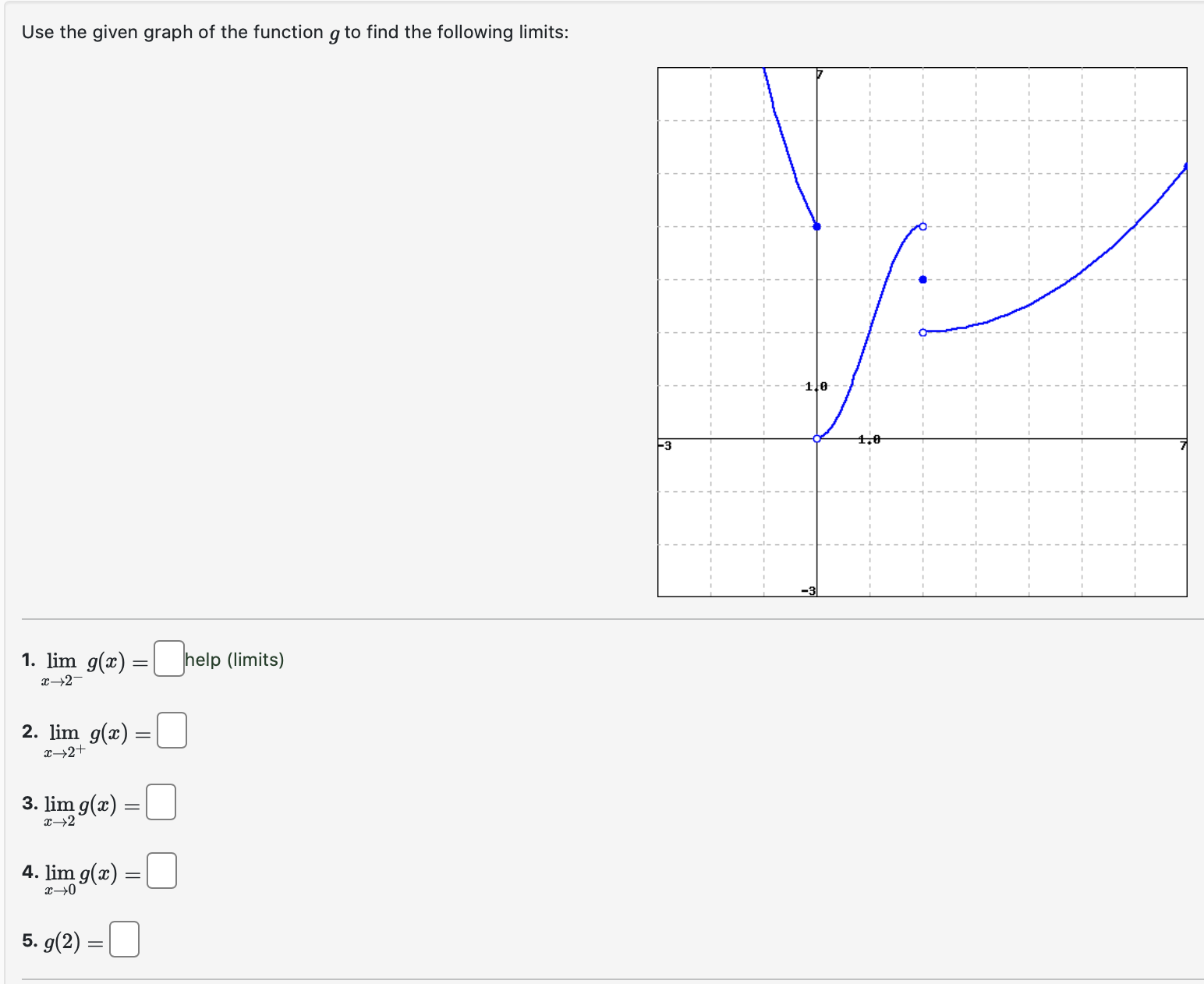This screenshot has height=984, width=1204.
Task: Click the 1.0 label on the y-axis
Action: click(816, 384)
